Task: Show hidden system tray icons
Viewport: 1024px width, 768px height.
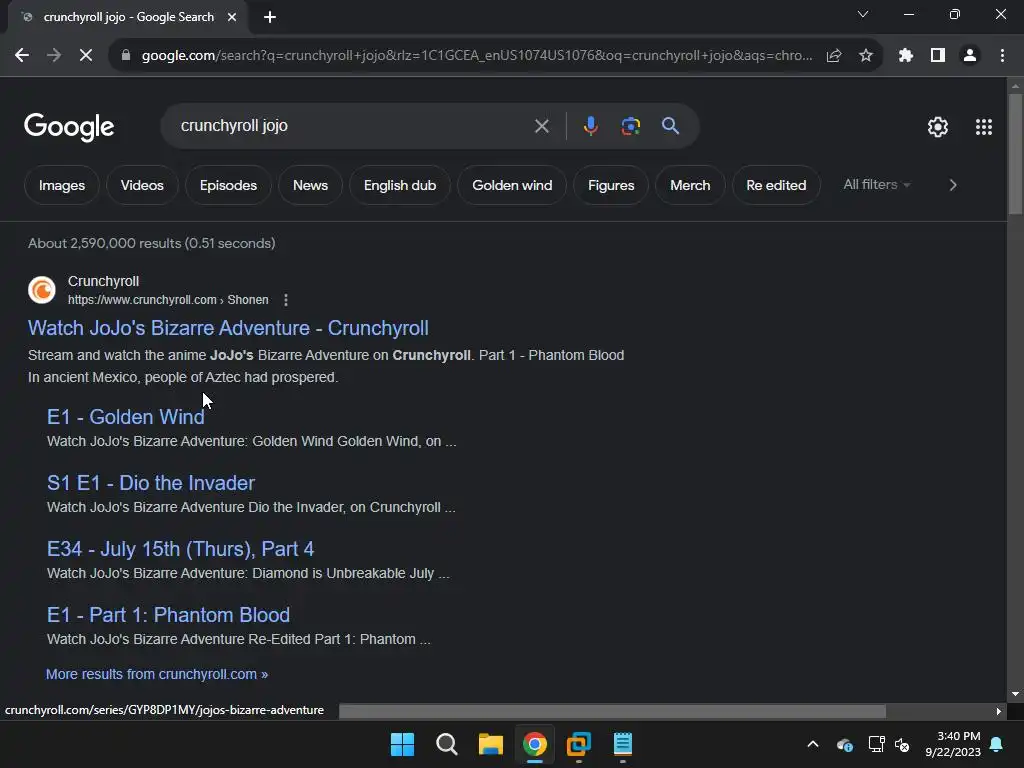Action: coord(813,744)
